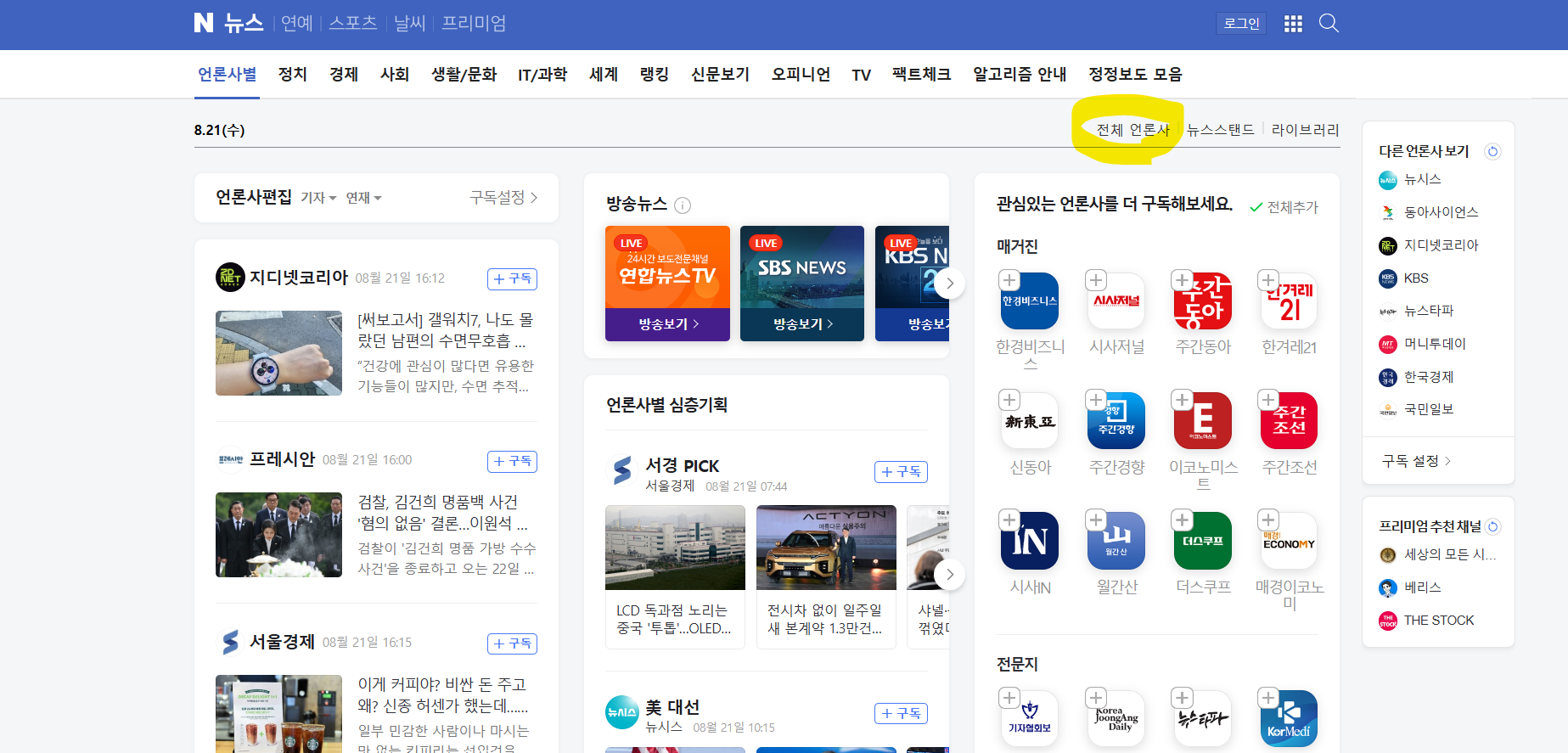Refresh the 다른 언론사 보기 list
Screen dimensions: 1568x753
[1492, 151]
